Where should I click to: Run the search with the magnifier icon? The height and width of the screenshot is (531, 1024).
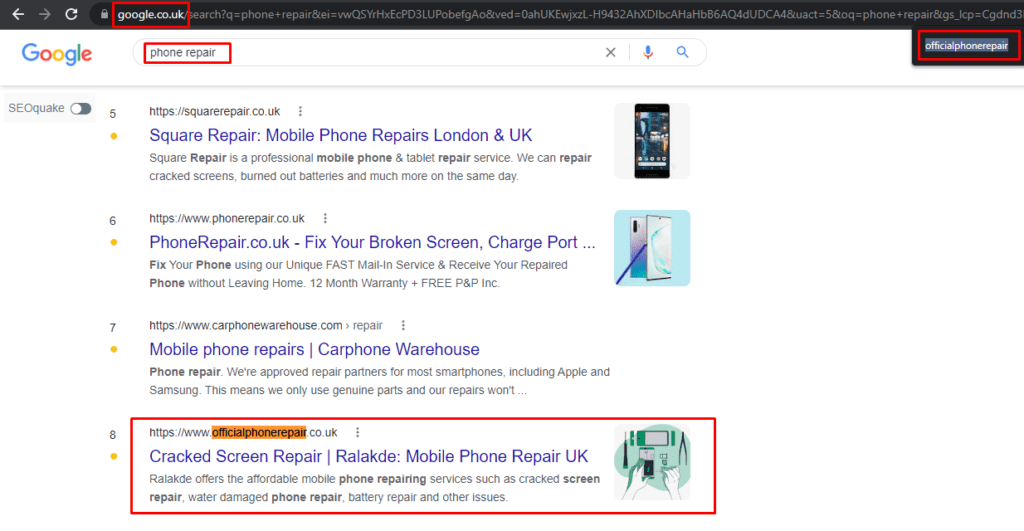(682, 52)
